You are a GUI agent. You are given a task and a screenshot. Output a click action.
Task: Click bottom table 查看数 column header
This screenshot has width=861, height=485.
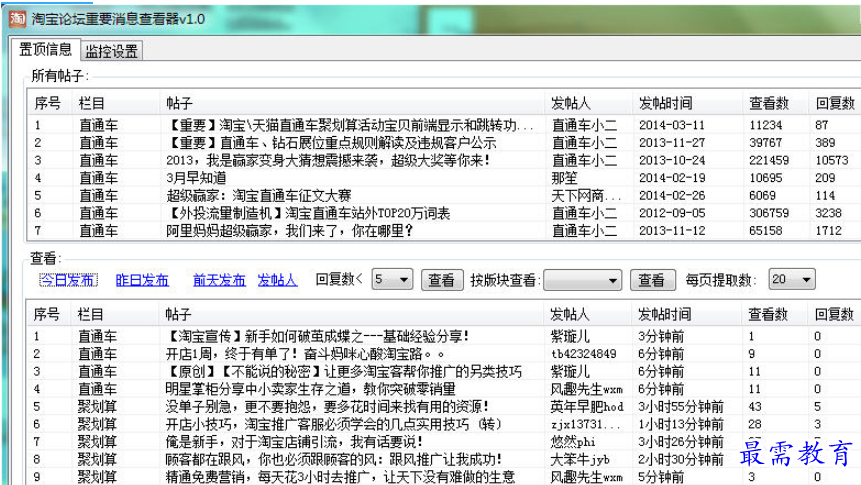[768, 314]
